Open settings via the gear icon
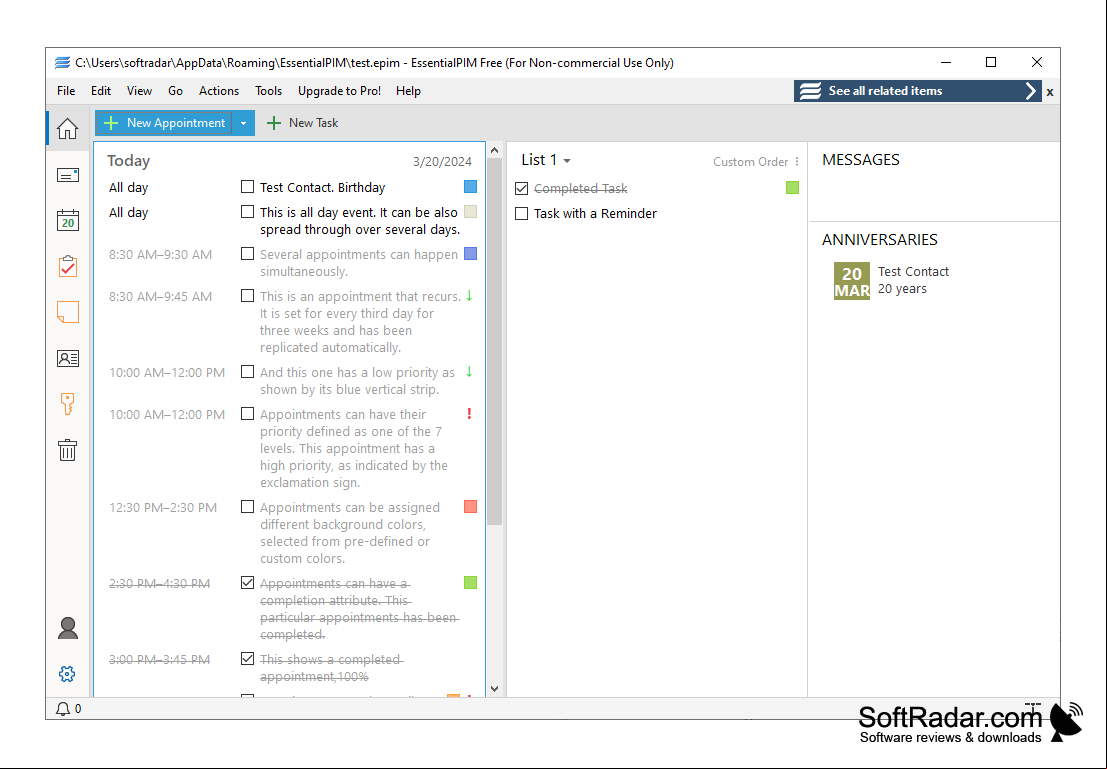The height and width of the screenshot is (769, 1107). 68,674
